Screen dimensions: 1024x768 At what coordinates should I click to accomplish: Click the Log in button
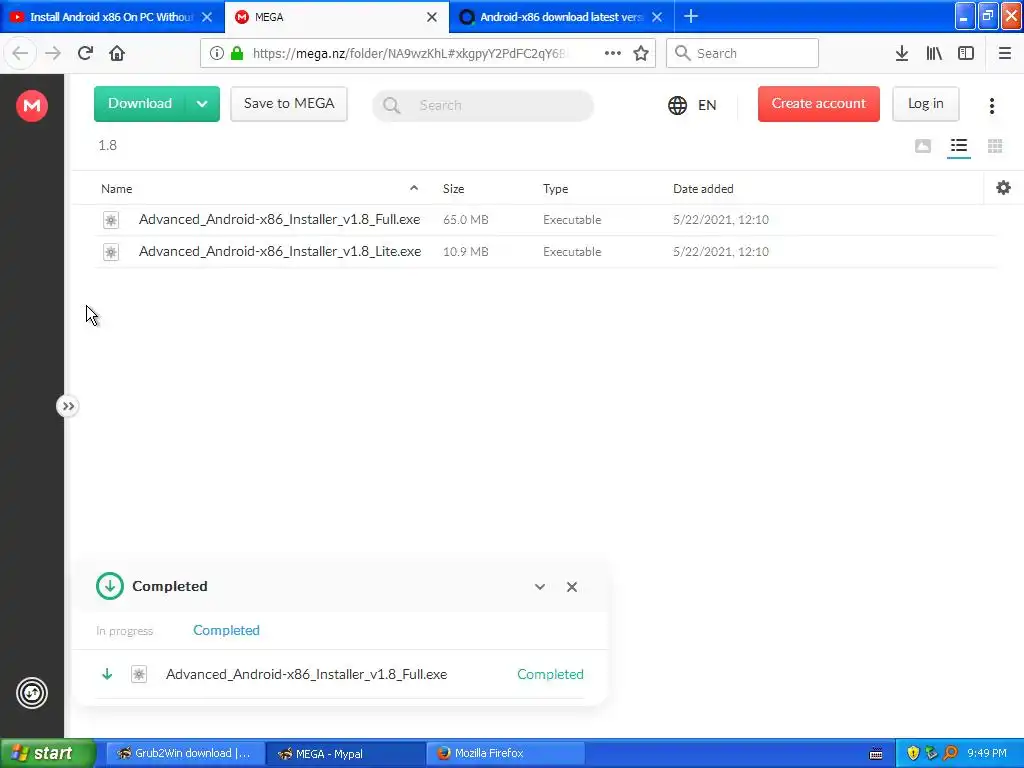(x=925, y=104)
